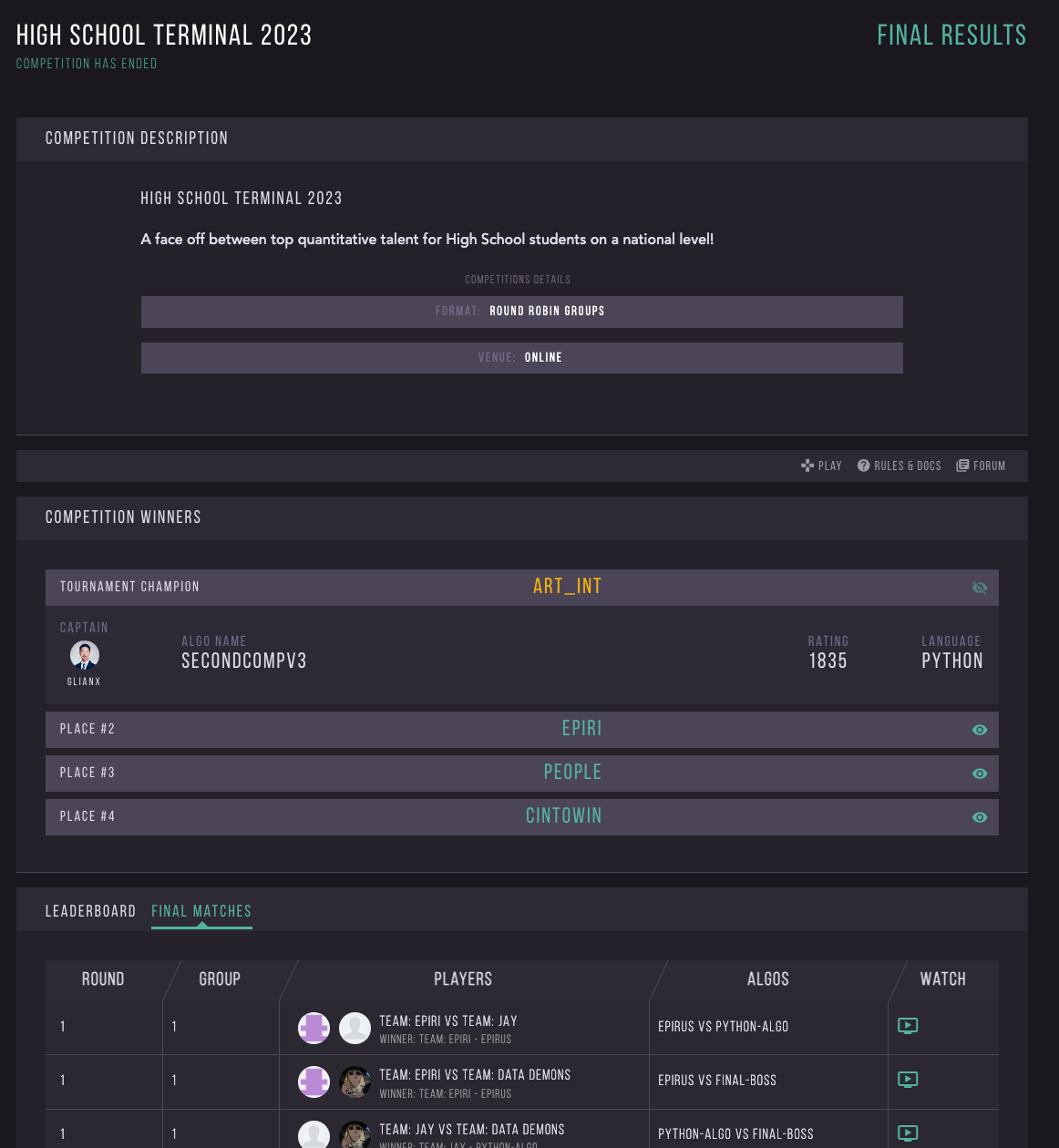Click the PYTHON language value
The image size is (1059, 1148).
(x=952, y=661)
